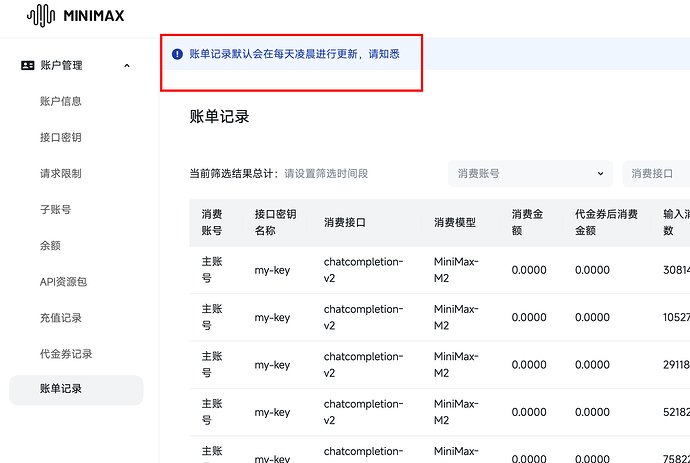Viewport: 690px width, 463px height.
Task: Click the my-key cell in the fourth row
Action: pos(272,412)
